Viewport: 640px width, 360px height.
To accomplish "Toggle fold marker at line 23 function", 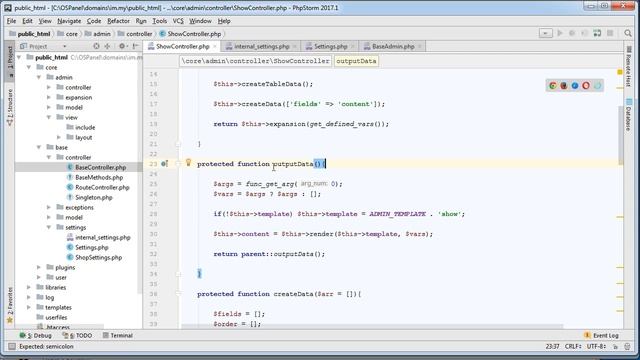I will (178, 164).
